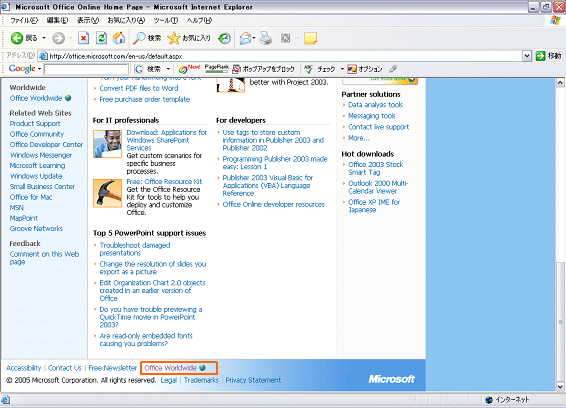Click the highlighter pen icon
This screenshot has width=566, height=408.
pyautogui.click(x=393, y=68)
